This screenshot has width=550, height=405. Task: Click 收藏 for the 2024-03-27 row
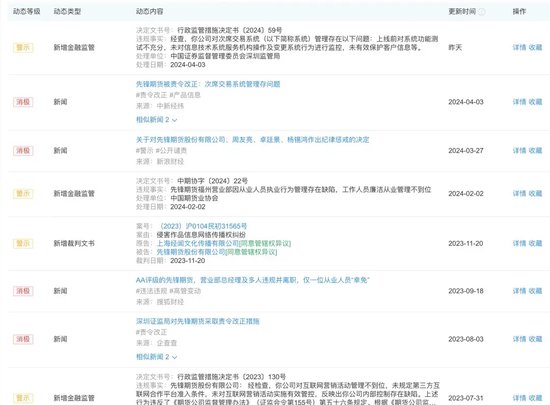tap(535, 151)
